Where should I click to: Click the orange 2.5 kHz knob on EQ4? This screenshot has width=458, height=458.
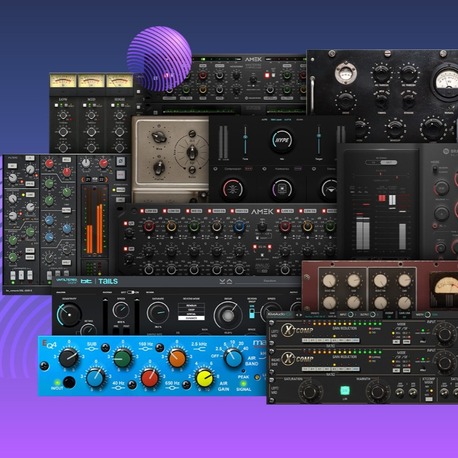(177, 358)
